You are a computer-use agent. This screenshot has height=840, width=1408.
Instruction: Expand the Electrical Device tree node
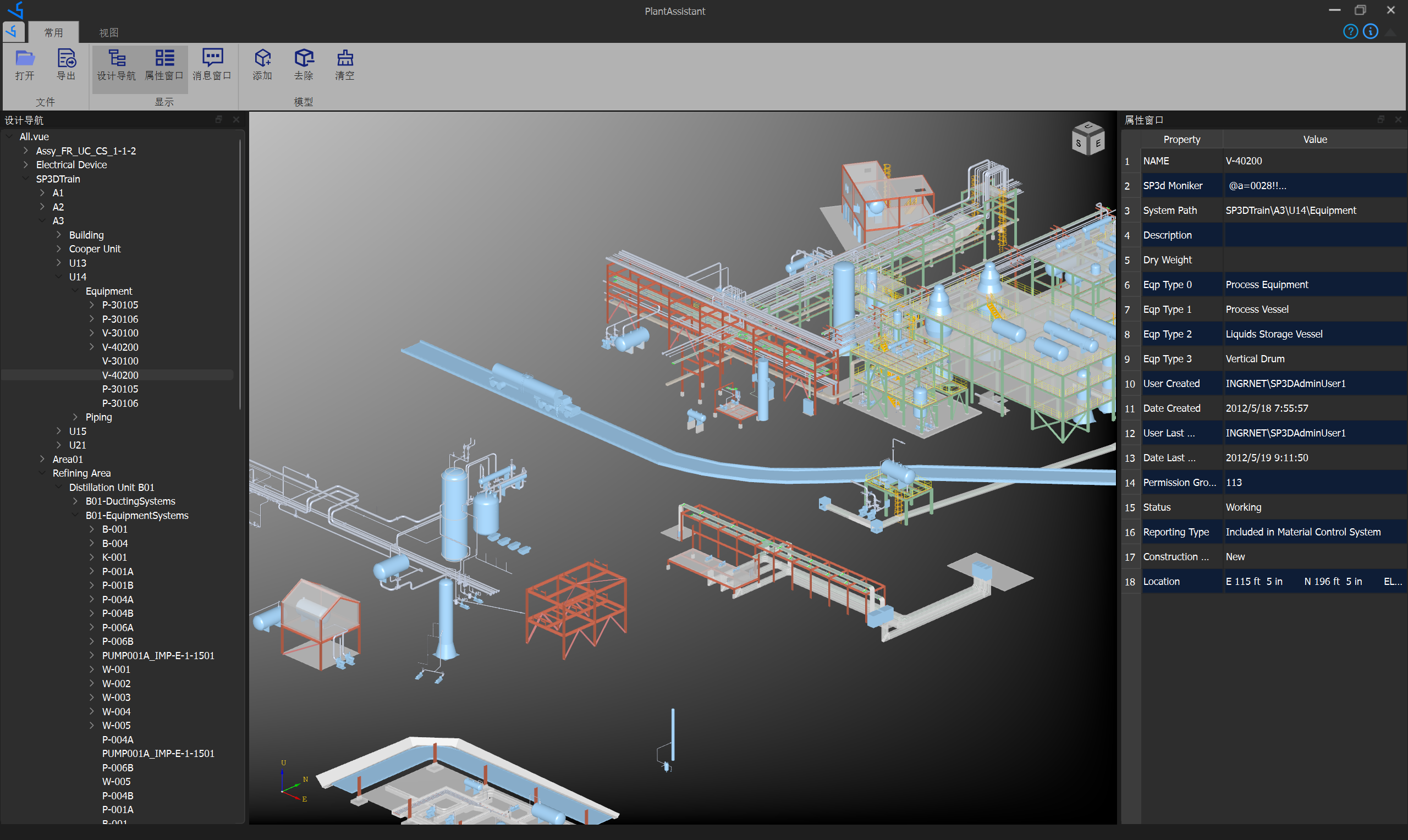(26, 165)
